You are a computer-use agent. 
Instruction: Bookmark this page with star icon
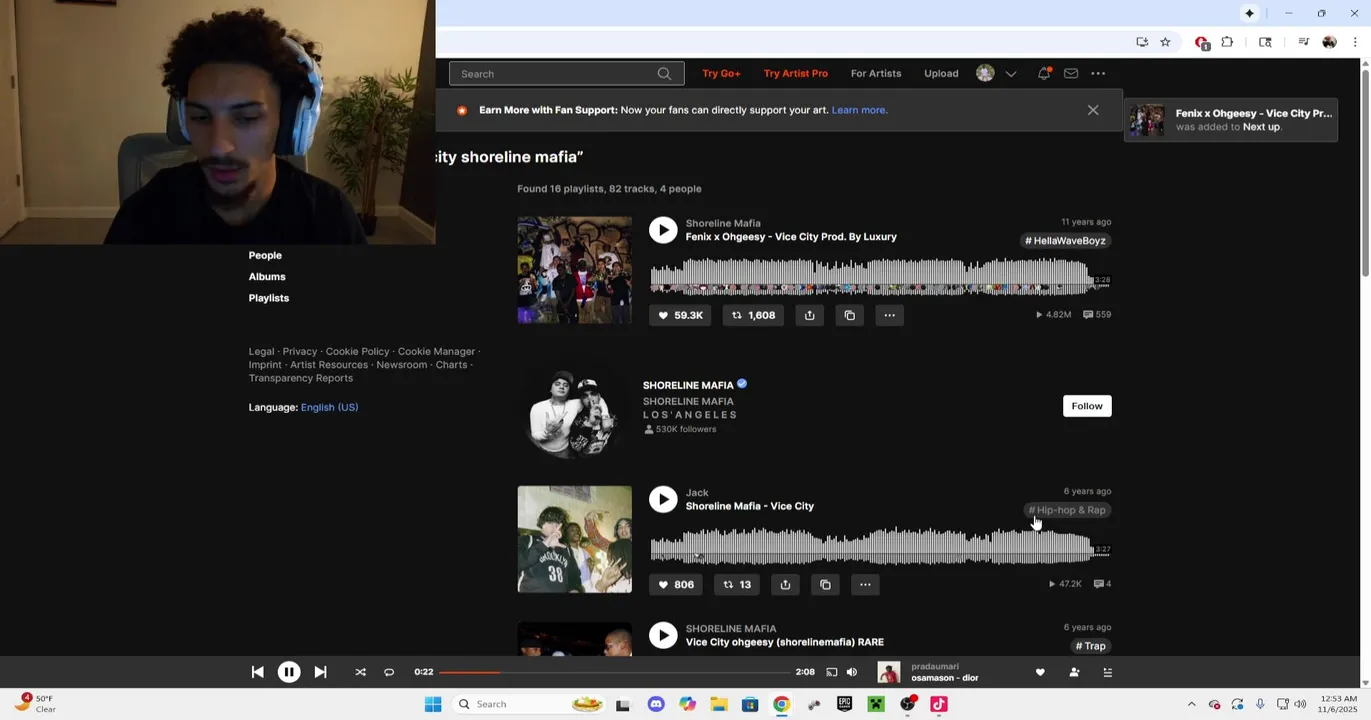1165,42
